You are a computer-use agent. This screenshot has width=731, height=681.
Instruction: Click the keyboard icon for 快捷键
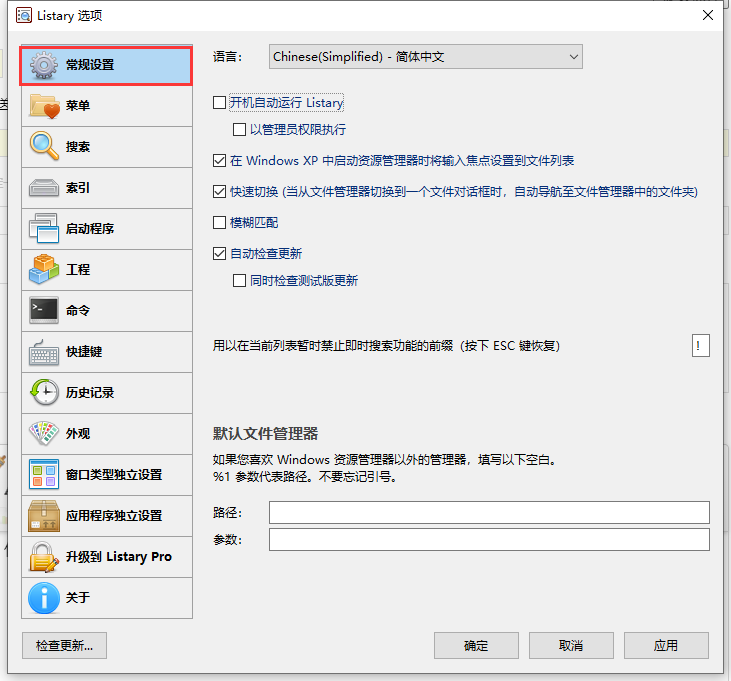coord(44,352)
